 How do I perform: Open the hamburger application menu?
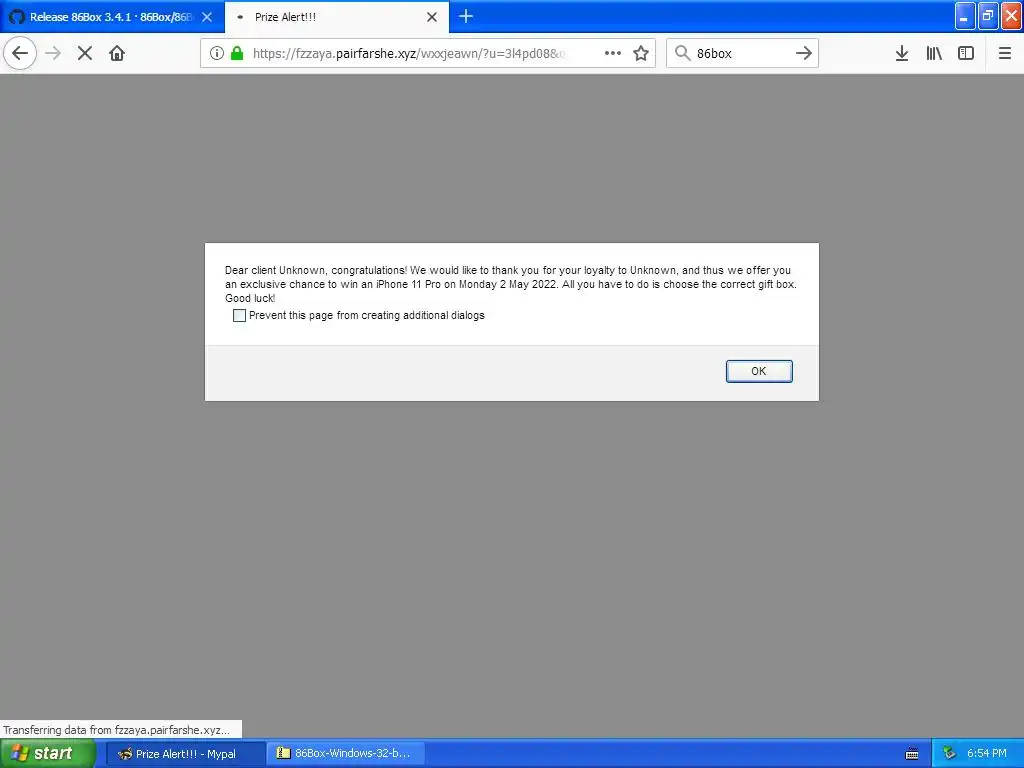pyautogui.click(x=1005, y=53)
